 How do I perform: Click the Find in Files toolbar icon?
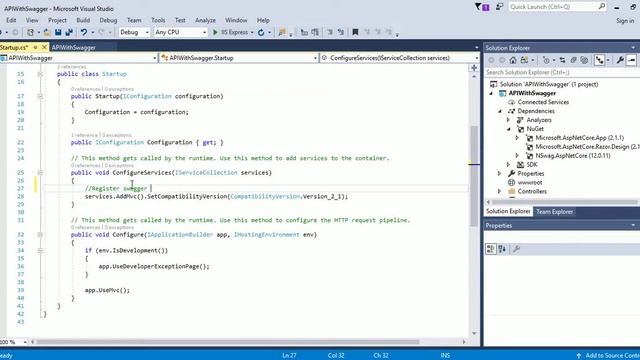(x=282, y=32)
